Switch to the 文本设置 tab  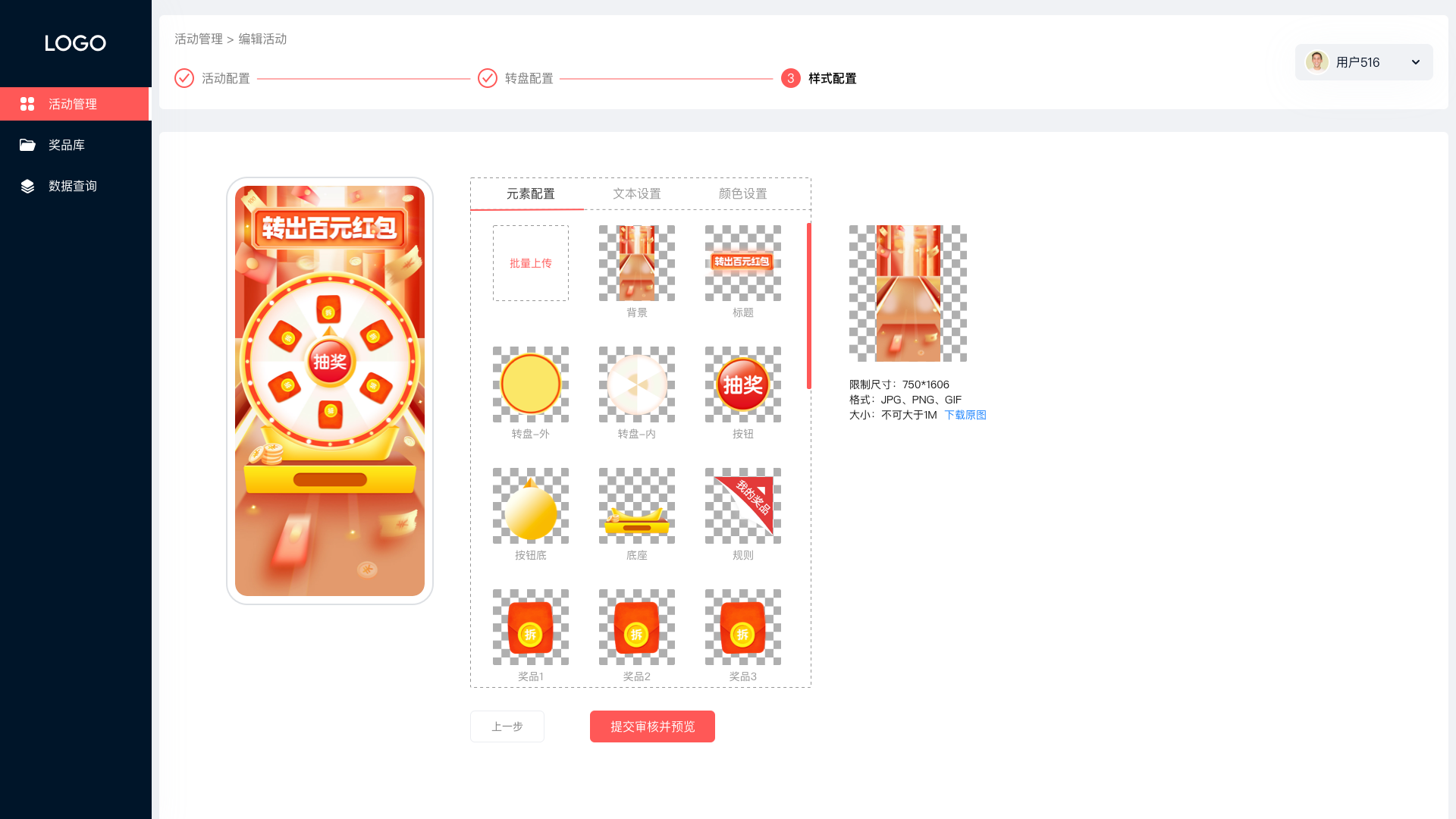[637, 194]
